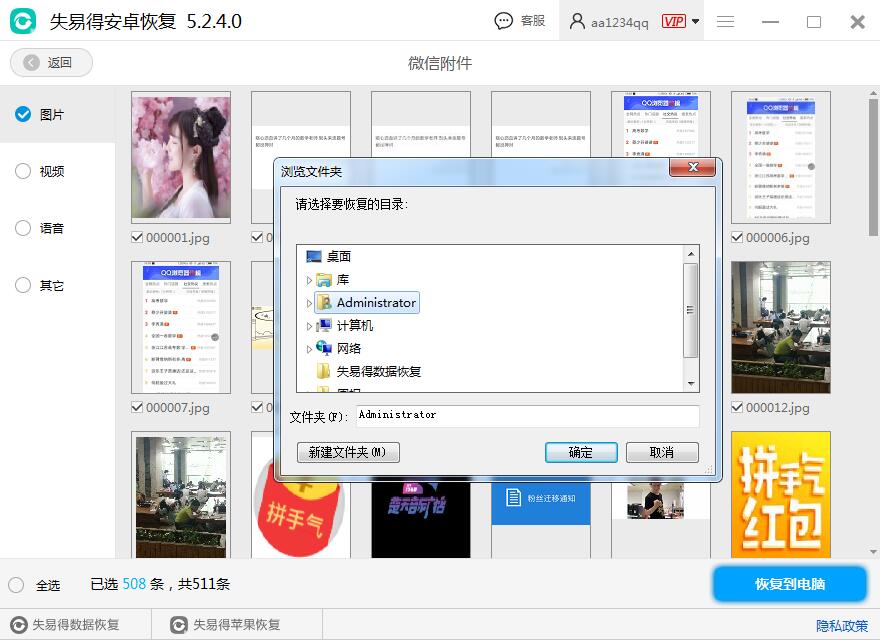Click the 失易得苹果恢复 recovery icon

[x=178, y=624]
